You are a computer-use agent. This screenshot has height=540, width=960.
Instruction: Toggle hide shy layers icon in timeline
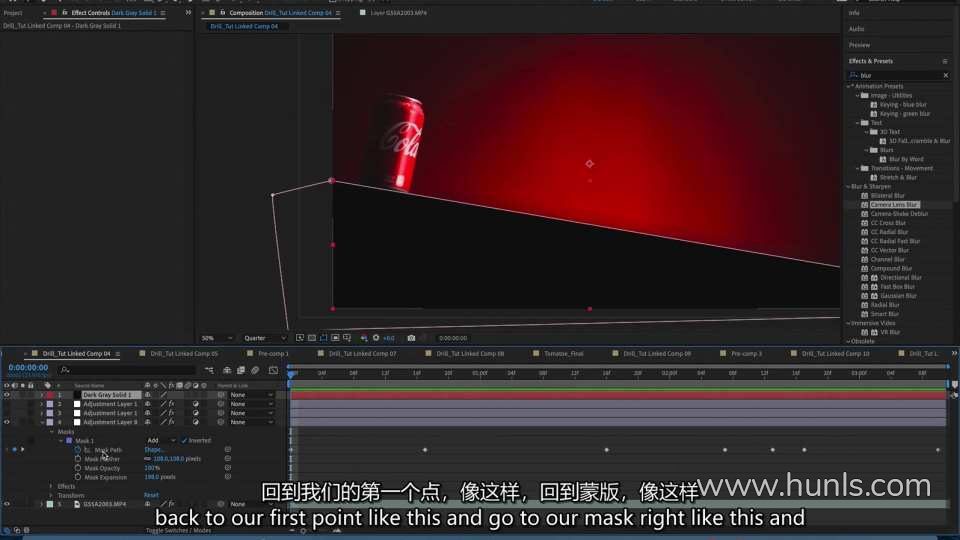[227, 370]
